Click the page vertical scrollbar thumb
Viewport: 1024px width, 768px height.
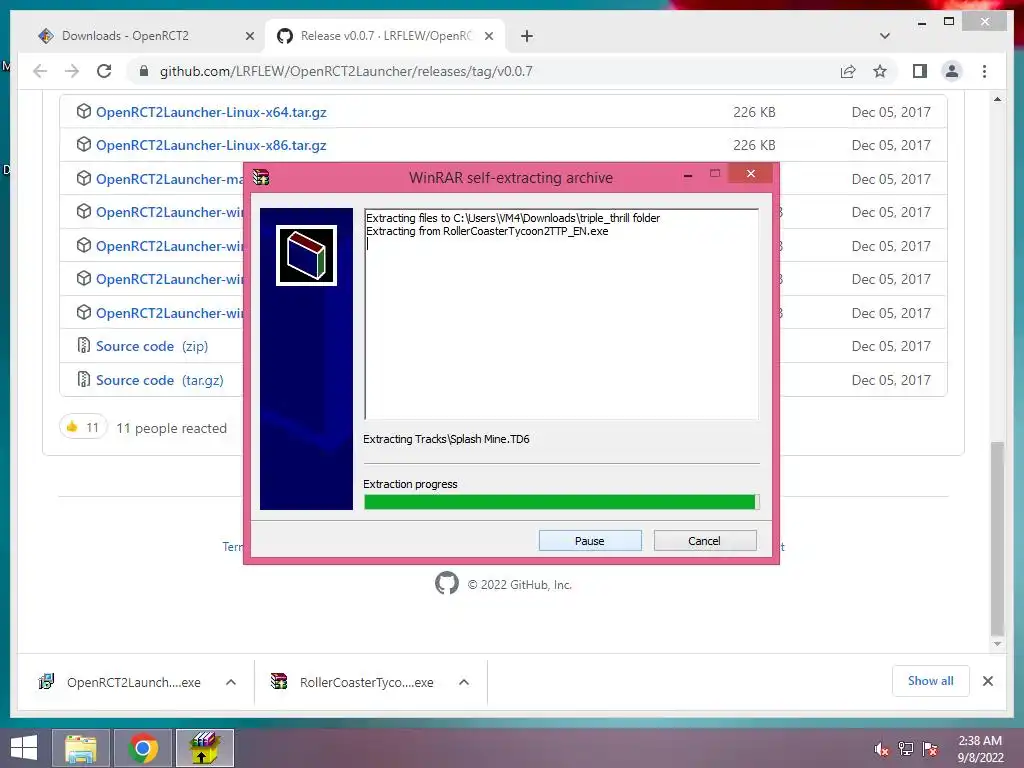[x=997, y=539]
